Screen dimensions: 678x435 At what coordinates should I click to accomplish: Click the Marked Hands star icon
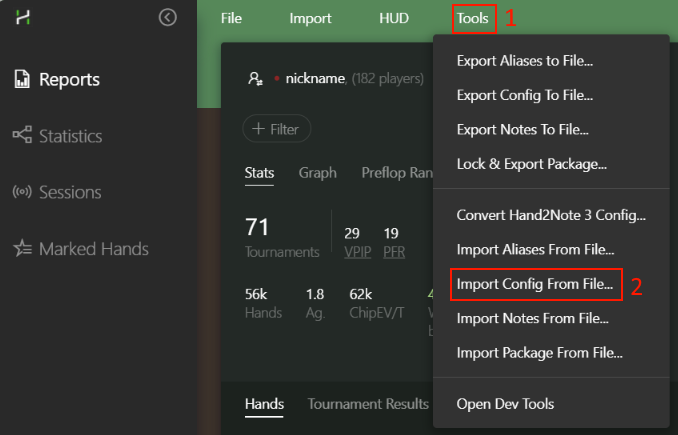click(x=21, y=249)
